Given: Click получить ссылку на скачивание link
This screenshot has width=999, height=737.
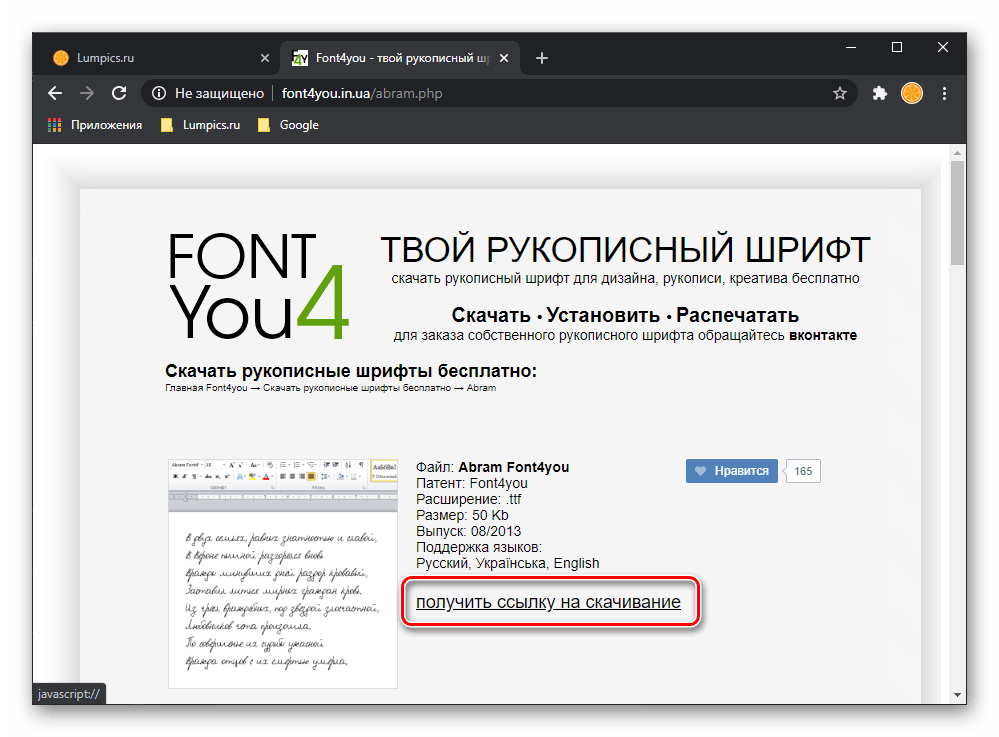Looking at the screenshot, I should tap(548, 602).
